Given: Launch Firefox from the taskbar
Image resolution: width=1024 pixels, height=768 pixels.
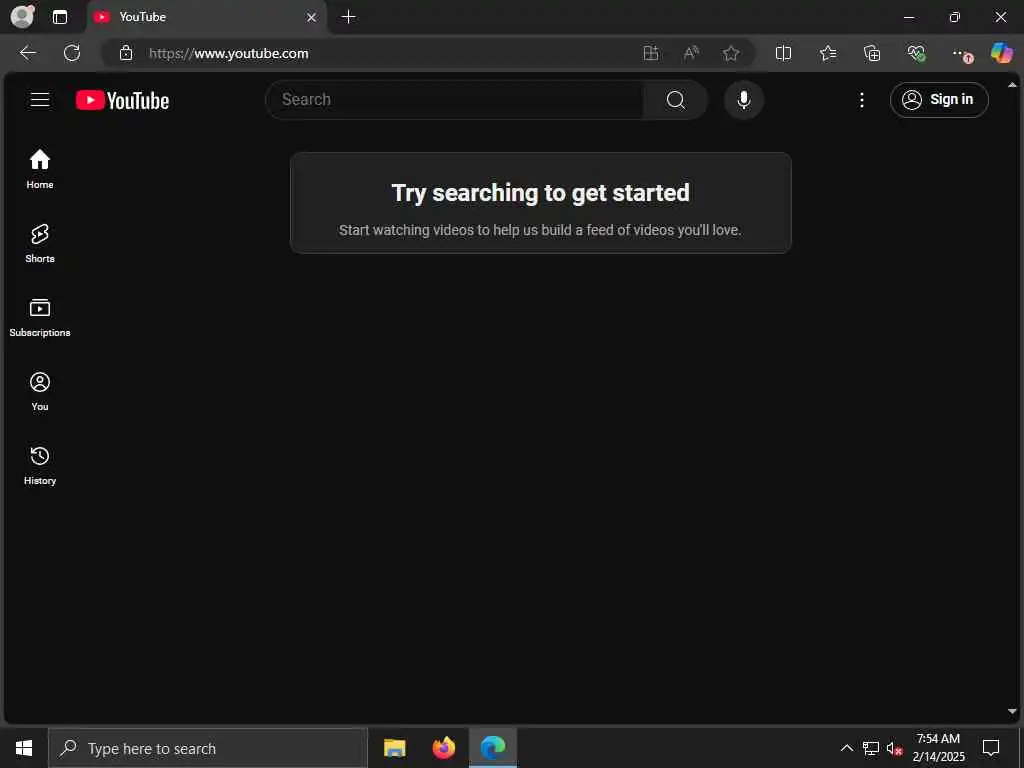Looking at the screenshot, I should [443, 748].
